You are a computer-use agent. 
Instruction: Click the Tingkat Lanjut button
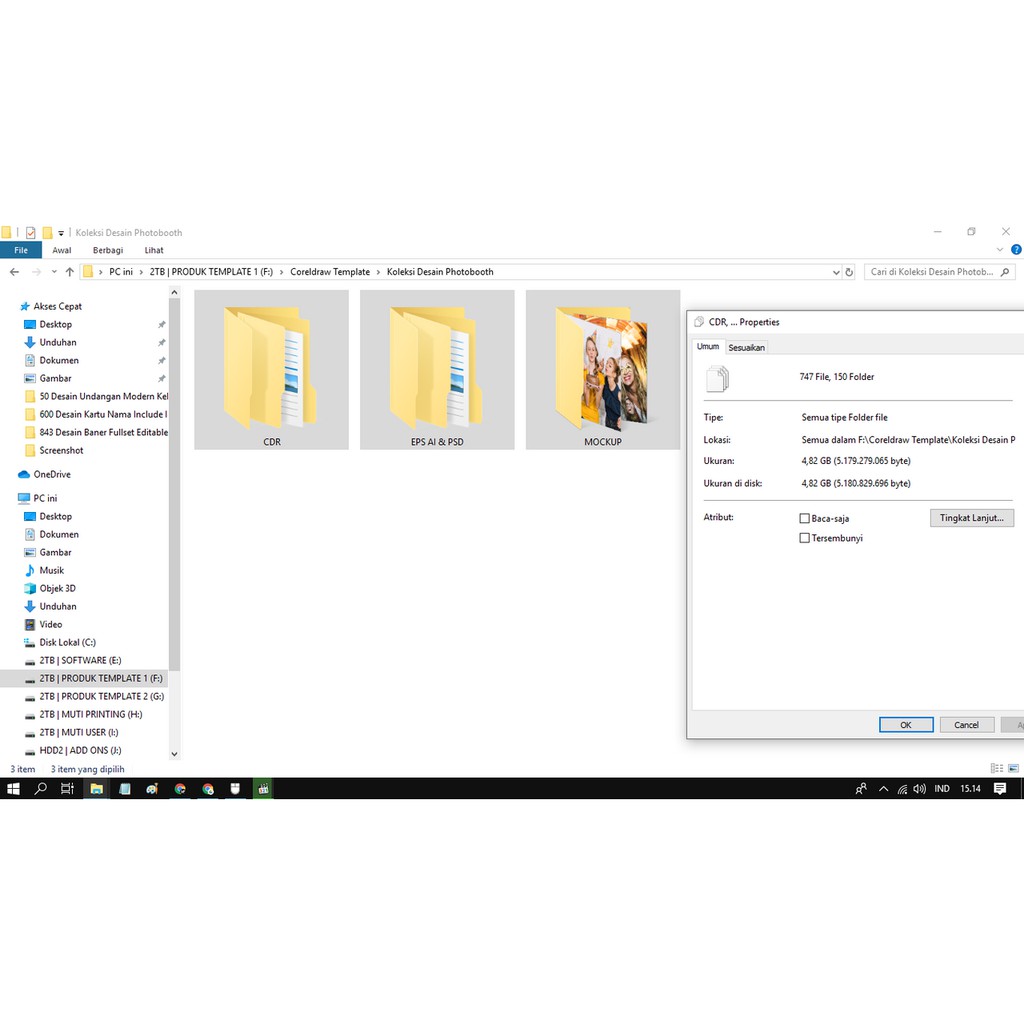[972, 518]
